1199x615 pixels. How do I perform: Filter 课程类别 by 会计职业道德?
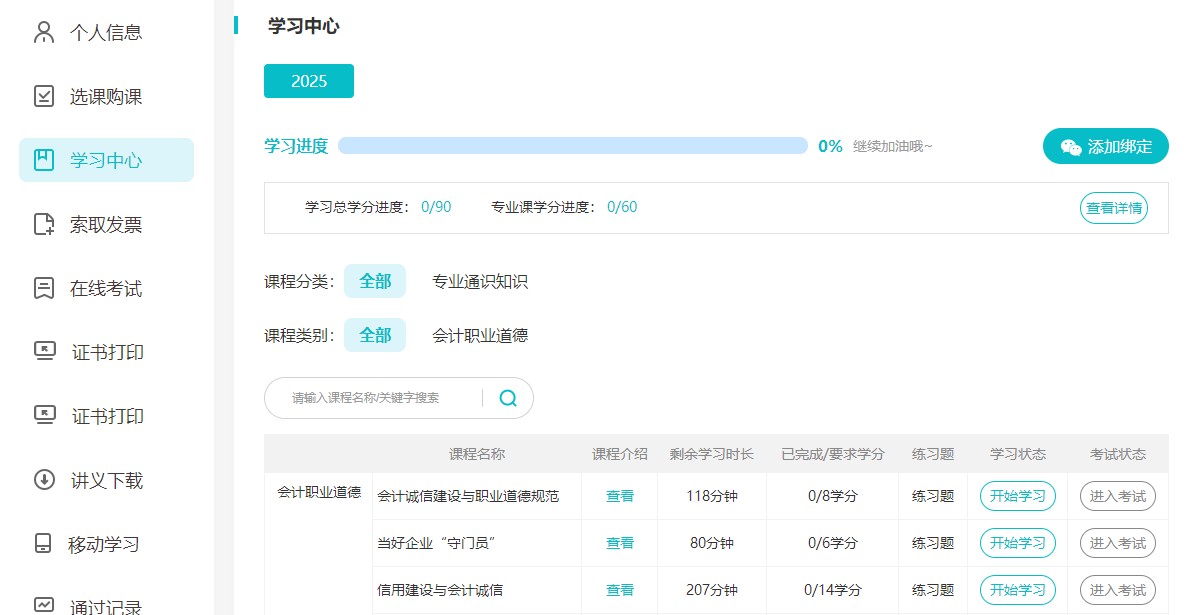click(x=479, y=335)
